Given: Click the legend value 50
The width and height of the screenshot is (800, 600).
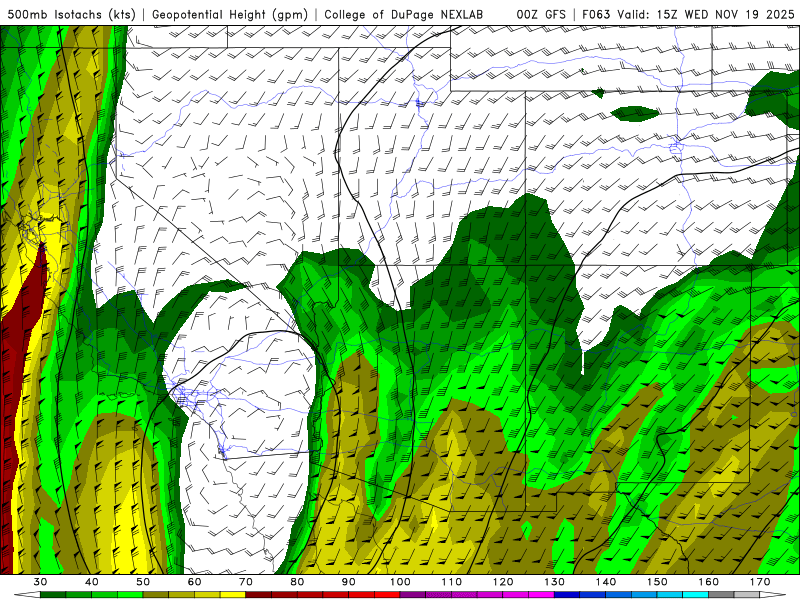Looking at the screenshot, I should tap(143, 582).
